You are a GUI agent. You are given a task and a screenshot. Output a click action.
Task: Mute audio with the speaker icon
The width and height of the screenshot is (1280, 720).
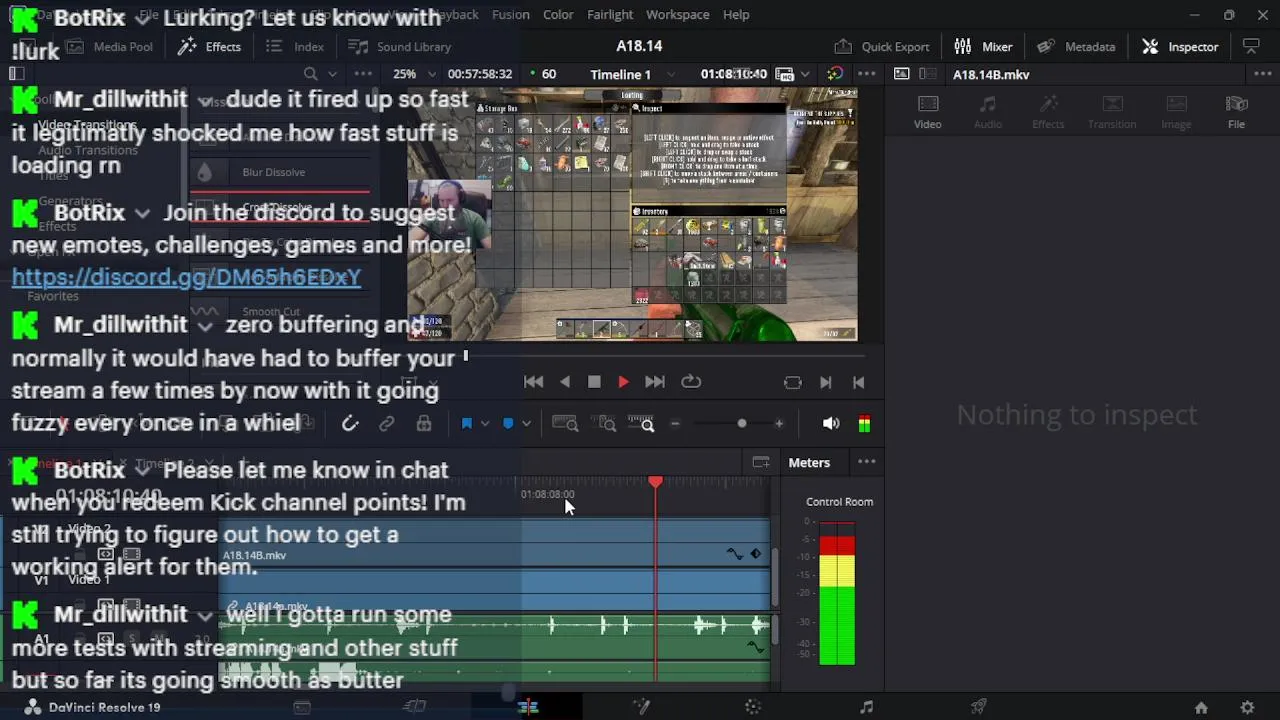pyautogui.click(x=831, y=424)
